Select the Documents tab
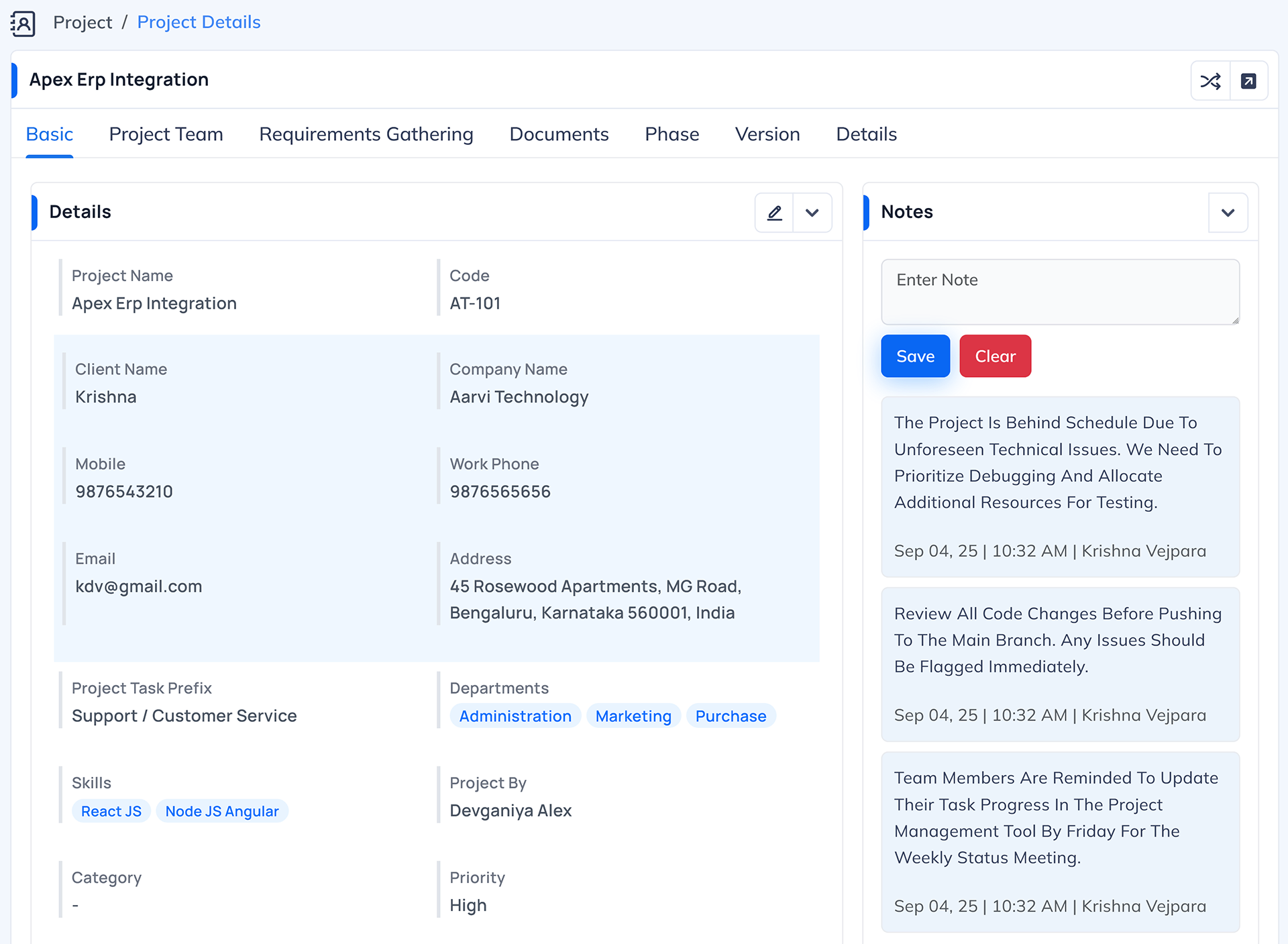Image resolution: width=1288 pixels, height=944 pixels. [559, 134]
